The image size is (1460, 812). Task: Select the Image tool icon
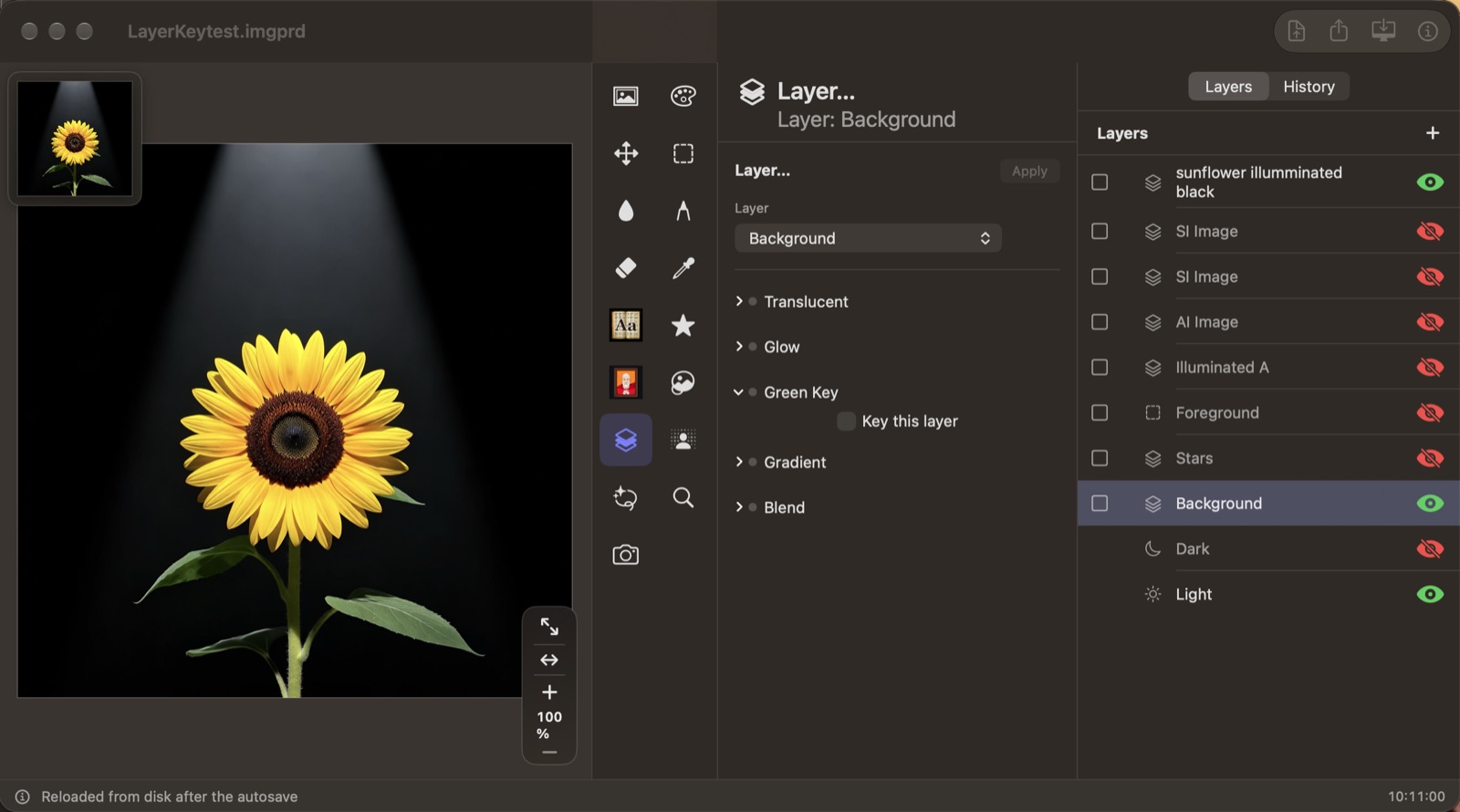pos(626,96)
